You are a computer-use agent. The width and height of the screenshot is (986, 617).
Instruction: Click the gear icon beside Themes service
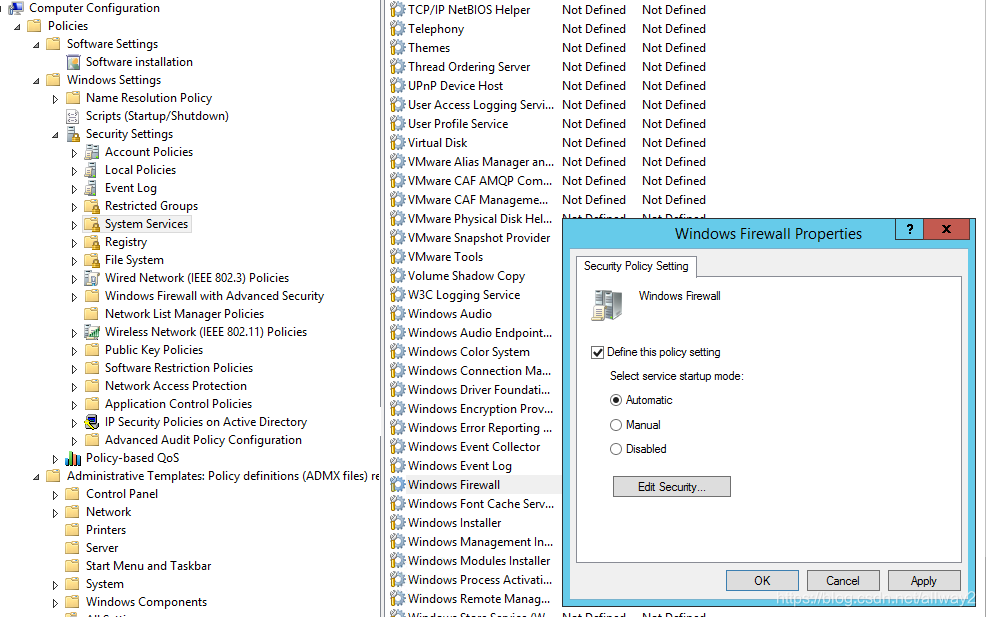click(x=397, y=48)
